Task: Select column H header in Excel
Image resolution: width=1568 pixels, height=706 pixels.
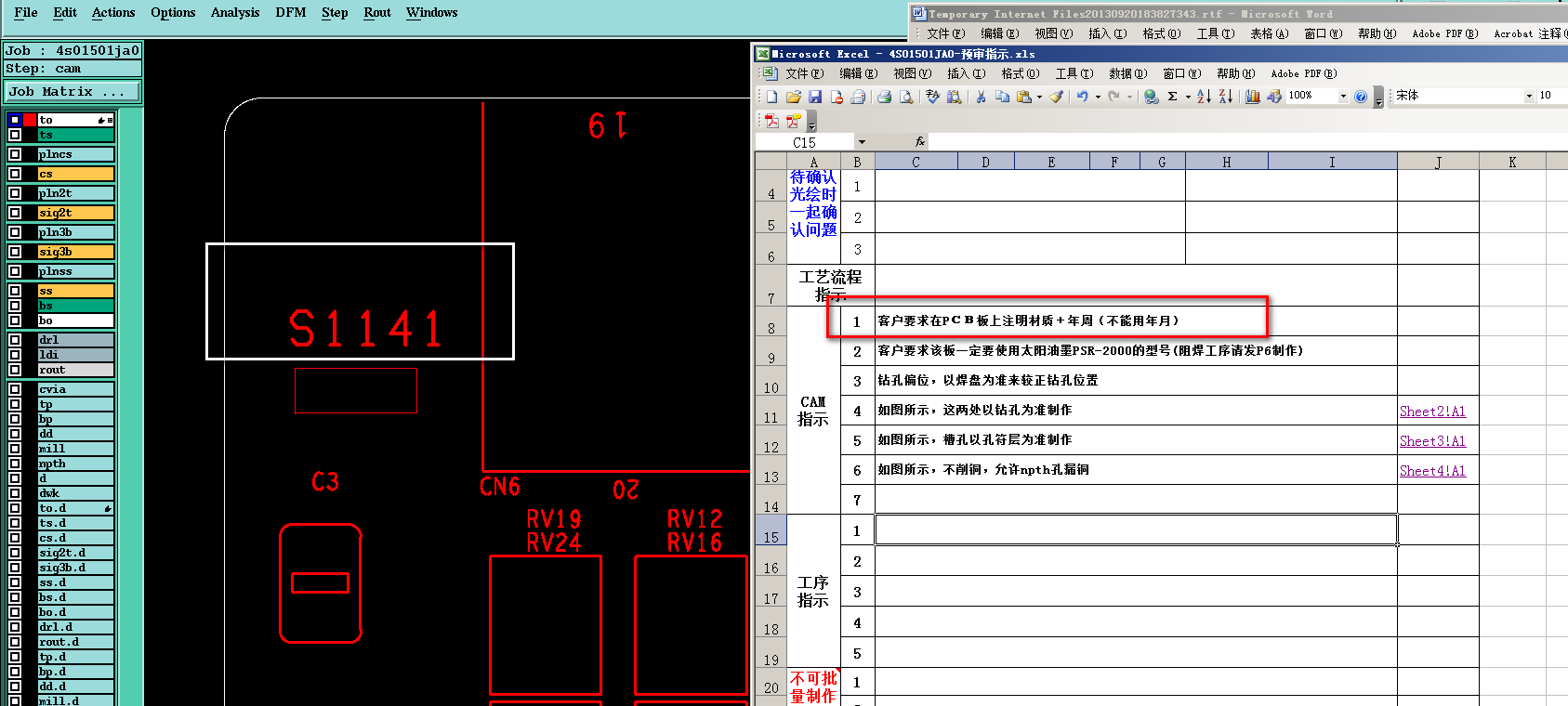Action: 1226,162
